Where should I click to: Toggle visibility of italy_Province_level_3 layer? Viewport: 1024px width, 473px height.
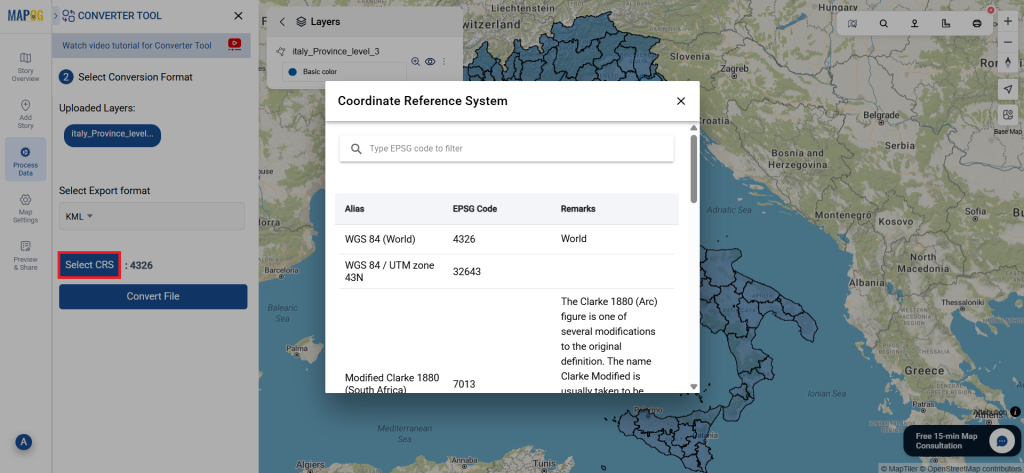(430, 61)
